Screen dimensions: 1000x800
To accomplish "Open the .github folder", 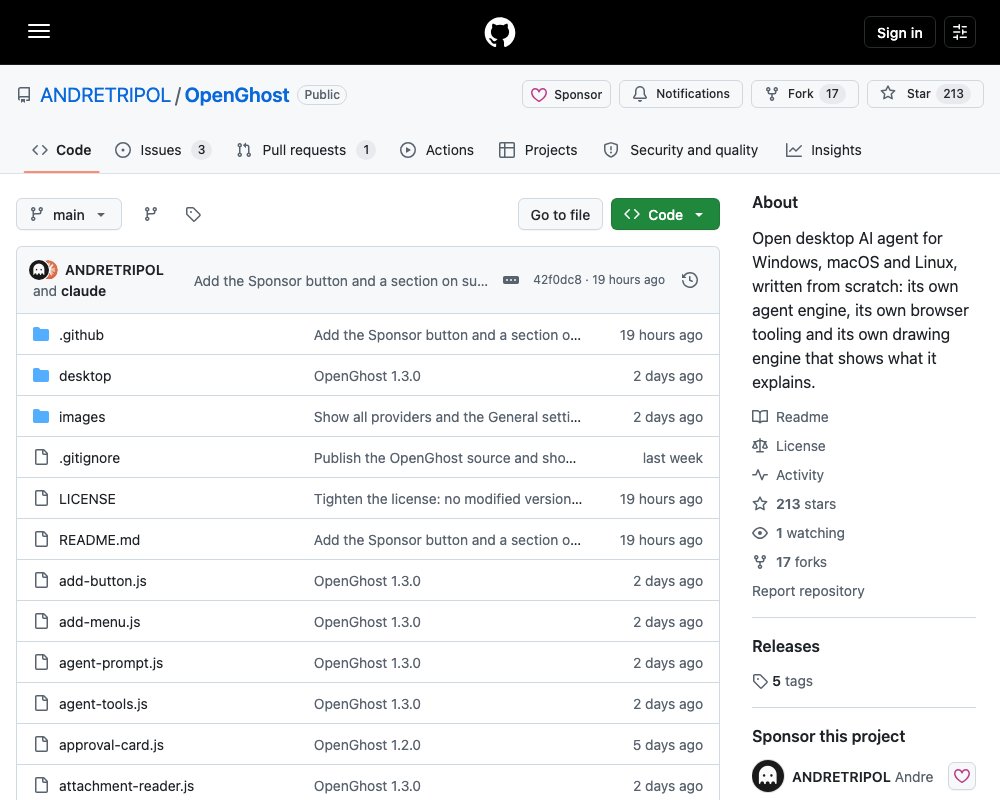I will pyautogui.click(x=81, y=335).
